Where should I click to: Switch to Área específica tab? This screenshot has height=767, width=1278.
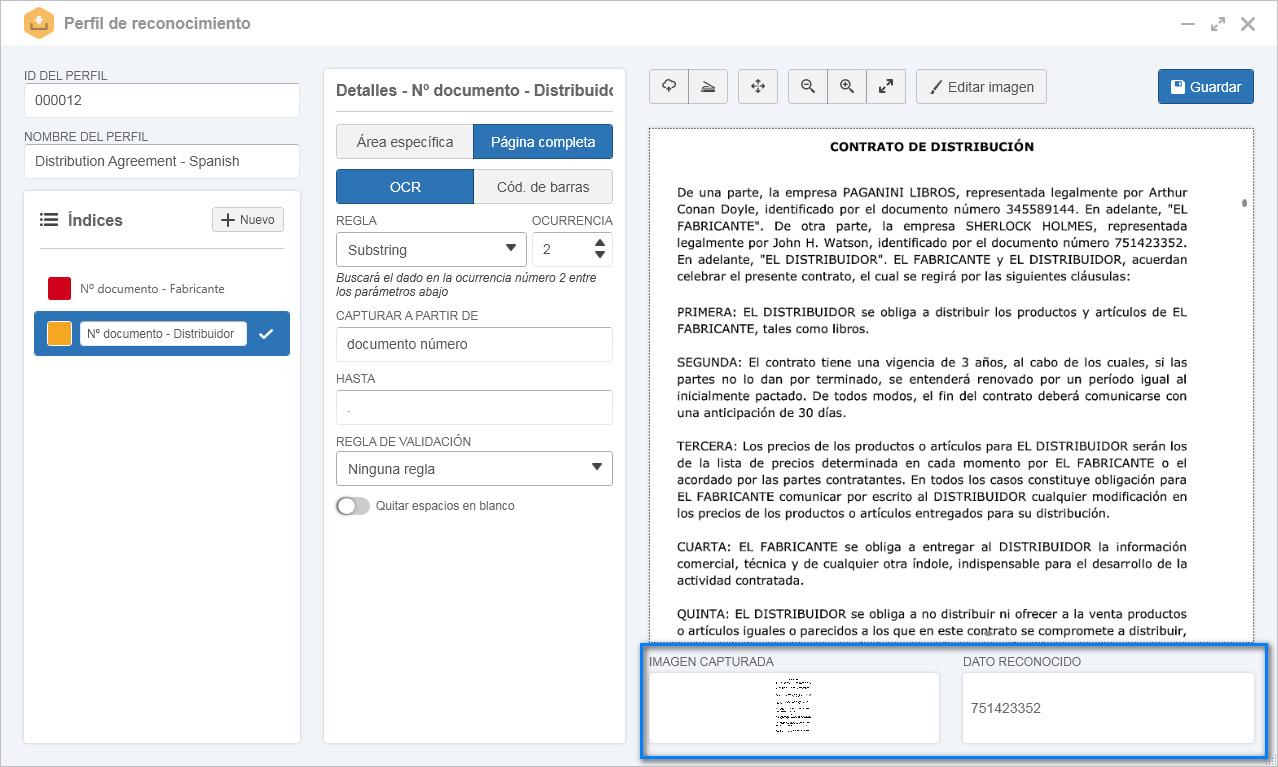(405, 142)
